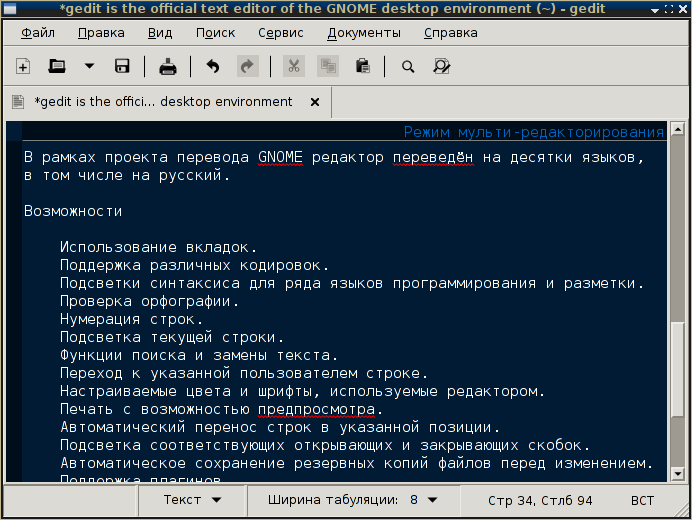Click the word GNOME in the text
The height and width of the screenshot is (520, 692).
point(280,157)
